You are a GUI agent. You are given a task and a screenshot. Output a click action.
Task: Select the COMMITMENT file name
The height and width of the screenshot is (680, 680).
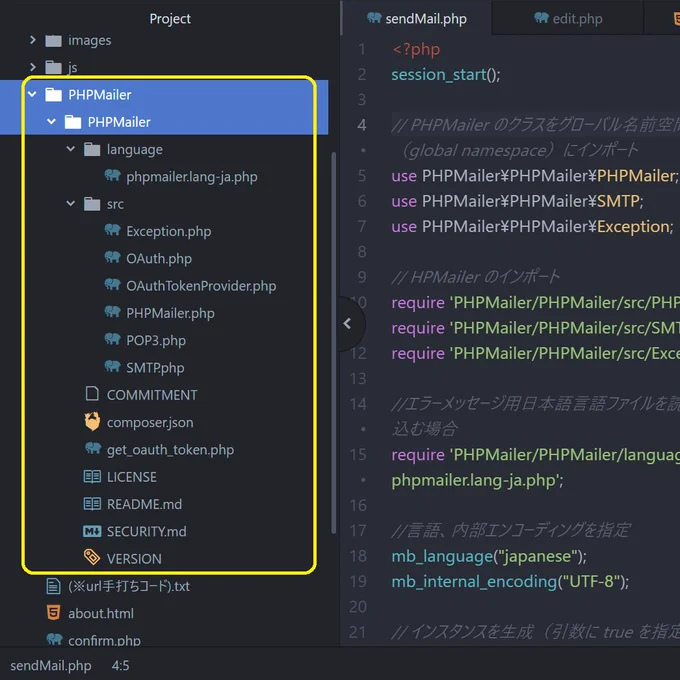(x=152, y=395)
